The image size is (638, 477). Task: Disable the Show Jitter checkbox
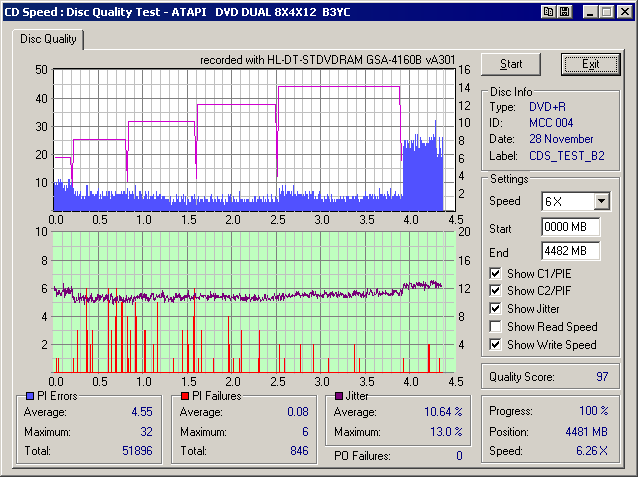495,309
